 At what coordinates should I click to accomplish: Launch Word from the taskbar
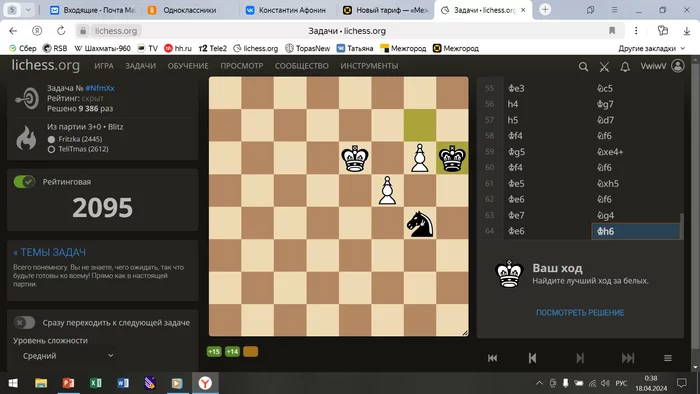pos(123,383)
